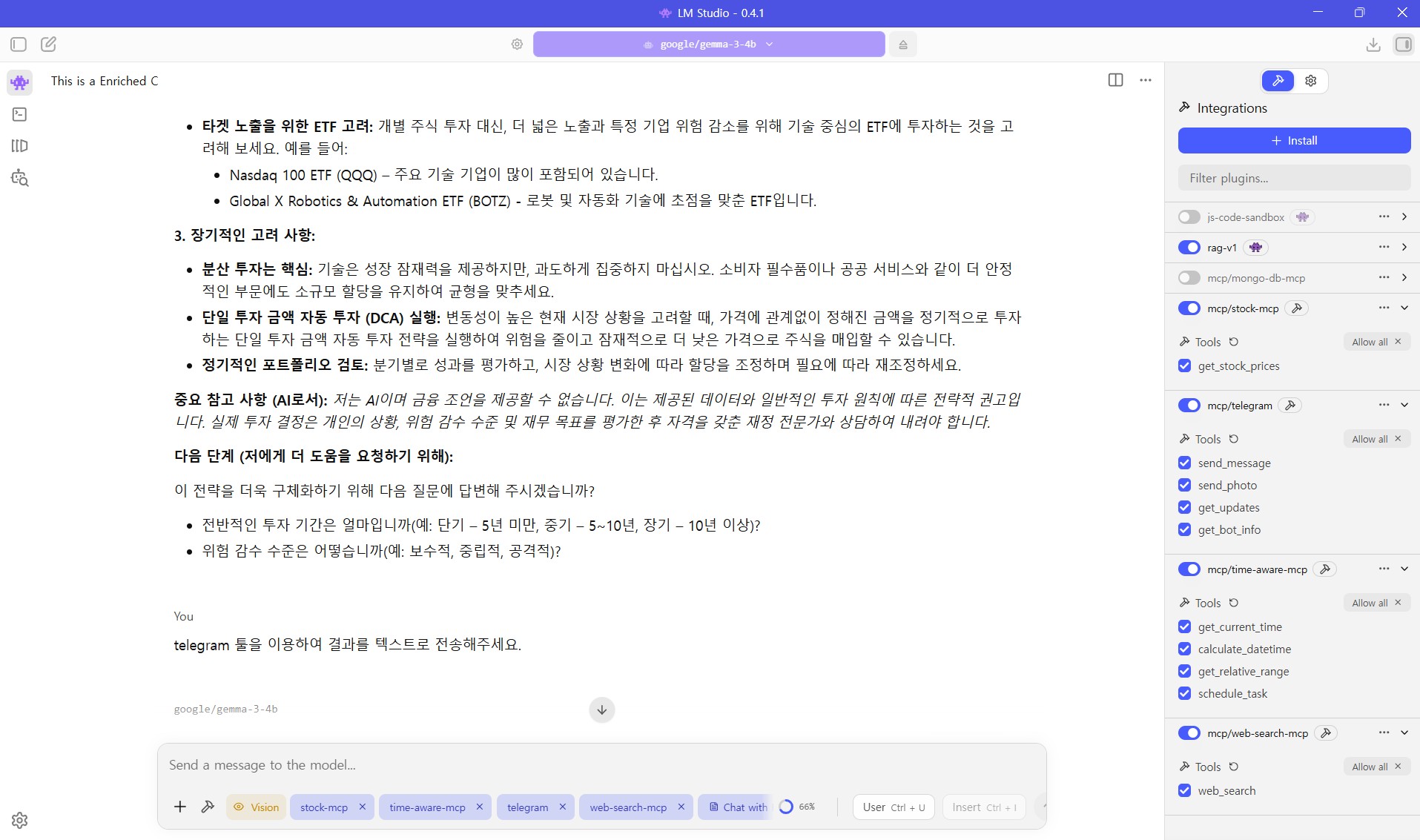Disable the mcp/stock-mcp toggle
The width and height of the screenshot is (1420, 840).
click(x=1189, y=308)
